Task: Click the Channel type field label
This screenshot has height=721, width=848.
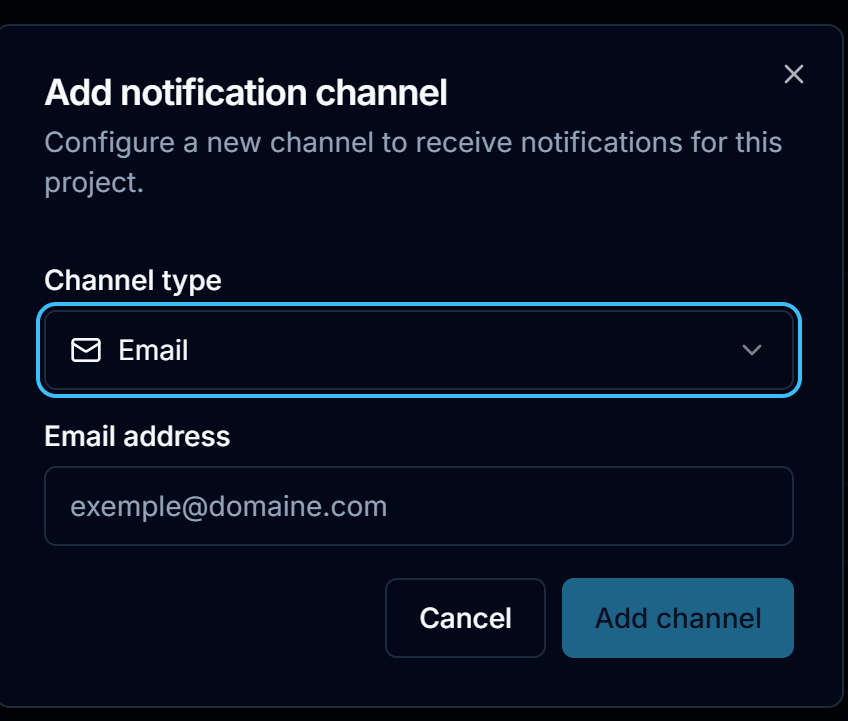Action: (133, 280)
